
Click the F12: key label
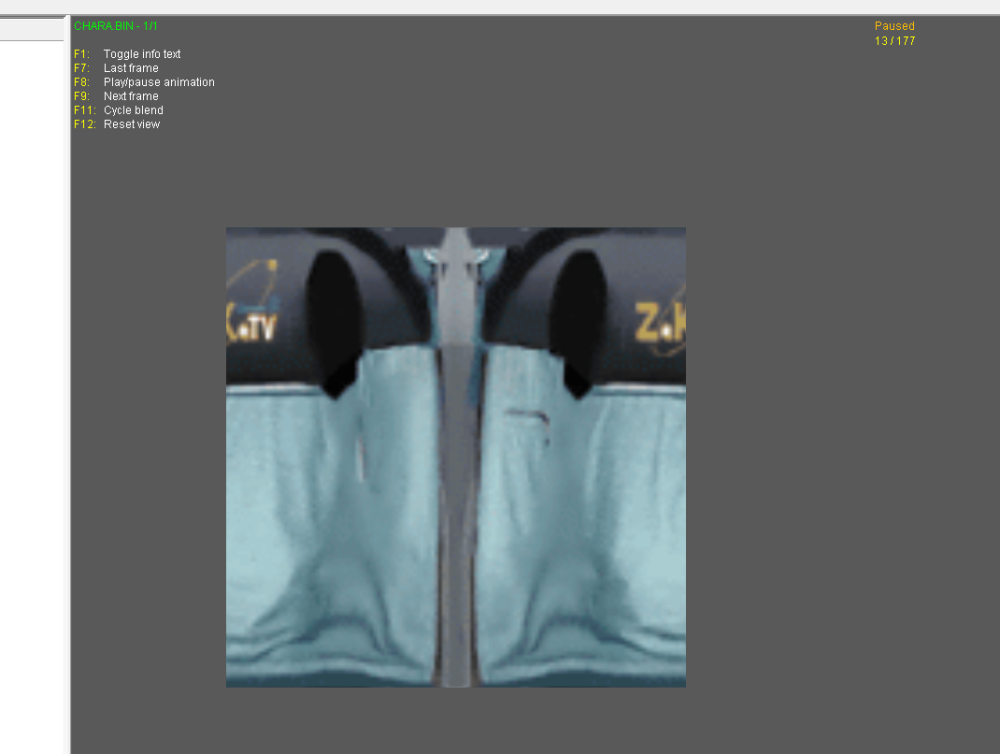coord(85,124)
